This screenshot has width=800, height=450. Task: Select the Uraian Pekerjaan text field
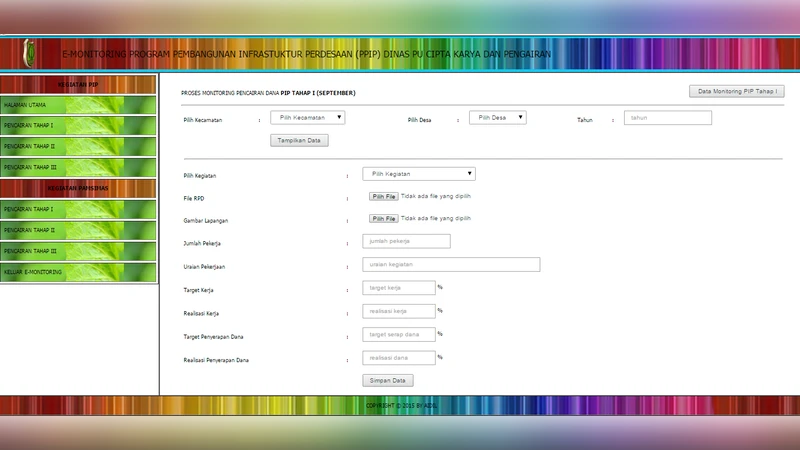point(451,265)
